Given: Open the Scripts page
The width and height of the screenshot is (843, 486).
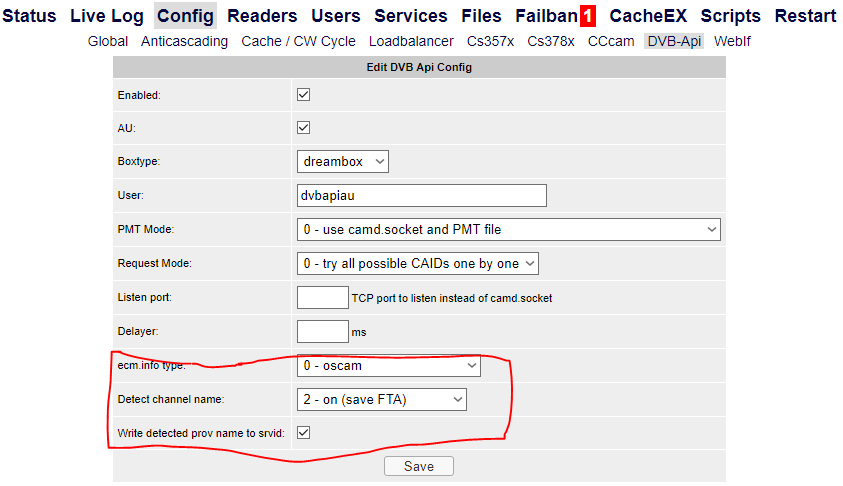Looking at the screenshot, I should [730, 16].
